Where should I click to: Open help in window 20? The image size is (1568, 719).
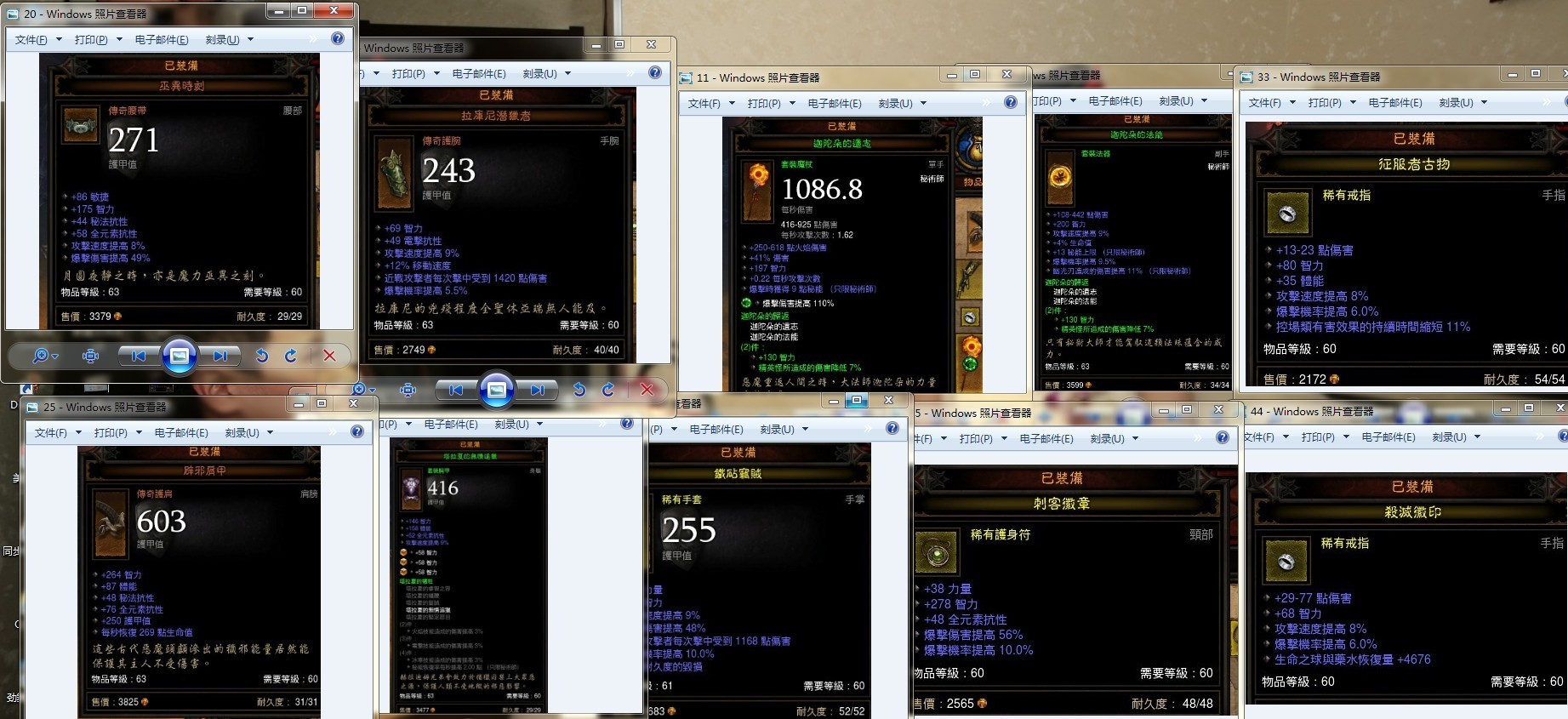pos(338,38)
